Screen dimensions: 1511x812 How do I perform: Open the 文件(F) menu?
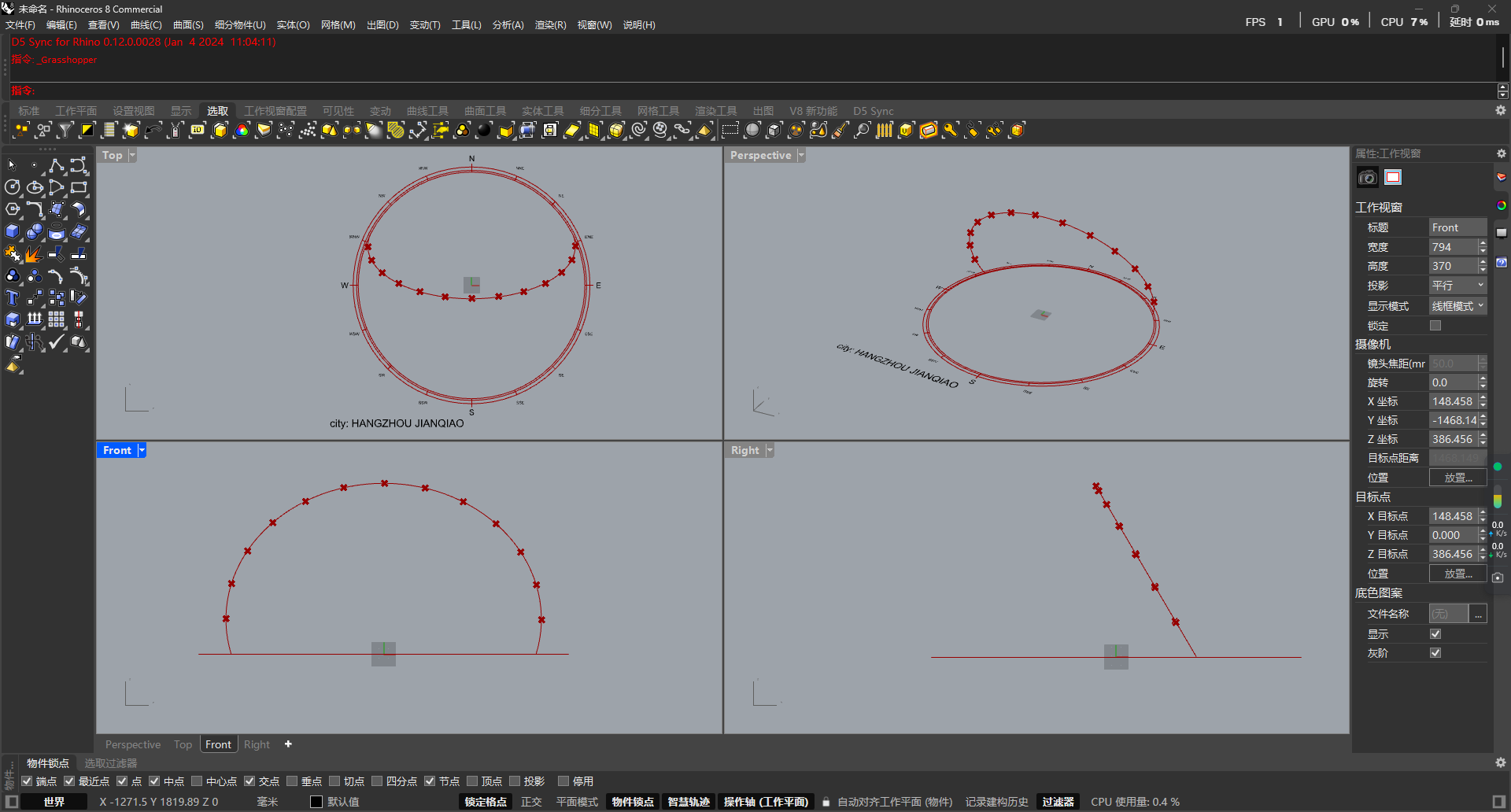(20, 25)
